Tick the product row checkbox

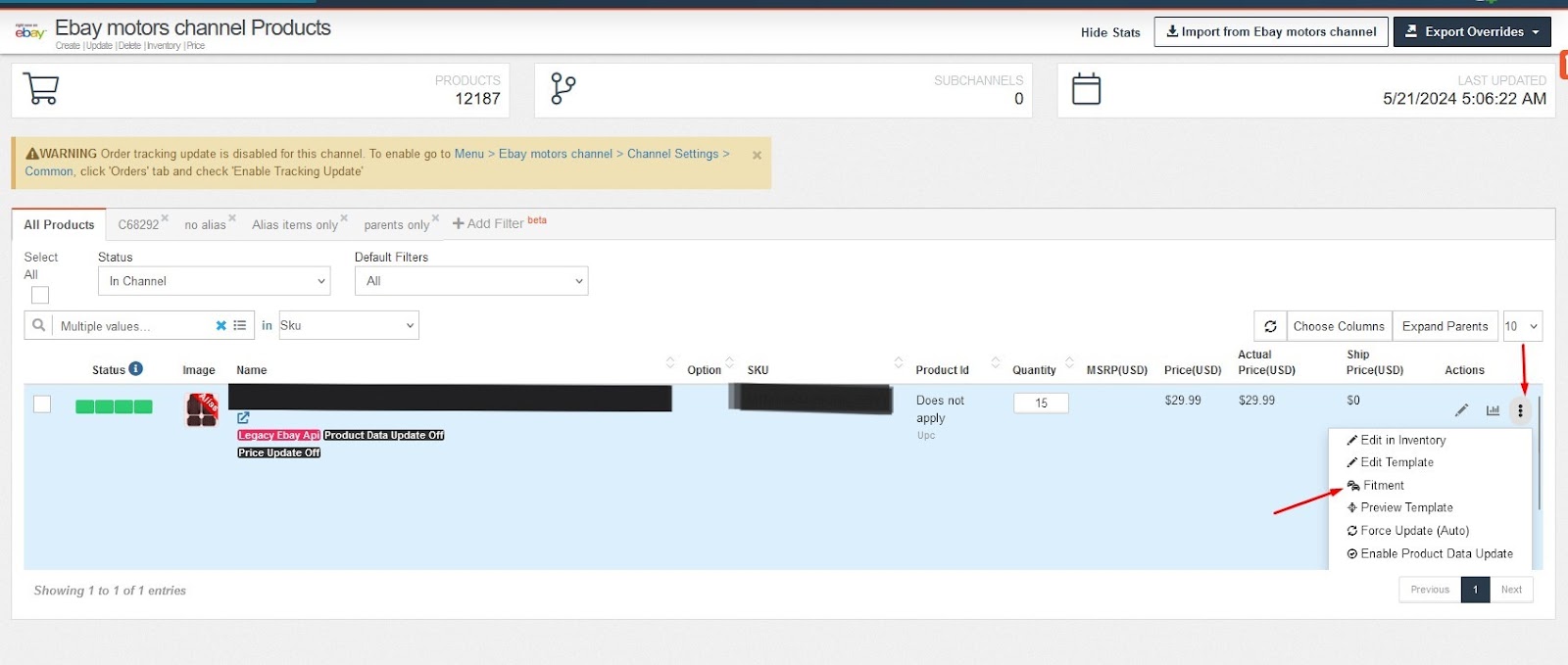click(x=42, y=404)
